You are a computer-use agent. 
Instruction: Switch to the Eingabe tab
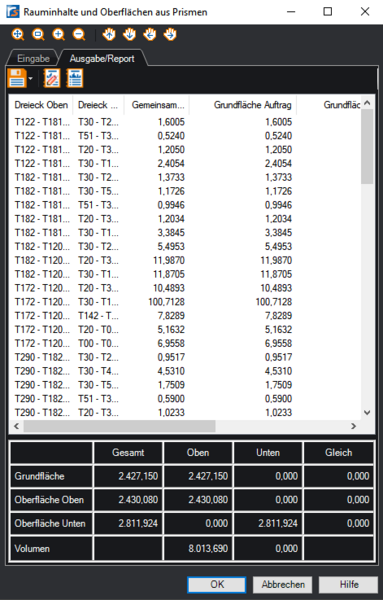coord(33,59)
